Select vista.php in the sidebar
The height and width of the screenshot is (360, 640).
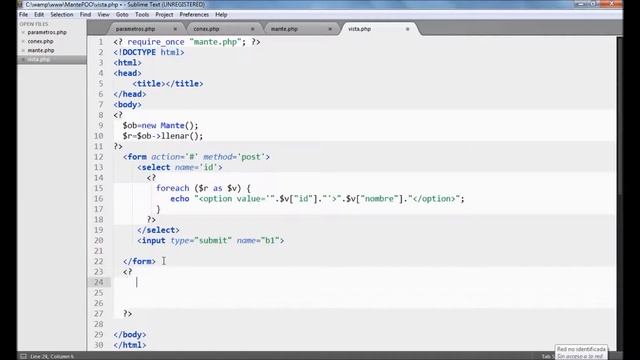tap(38, 60)
